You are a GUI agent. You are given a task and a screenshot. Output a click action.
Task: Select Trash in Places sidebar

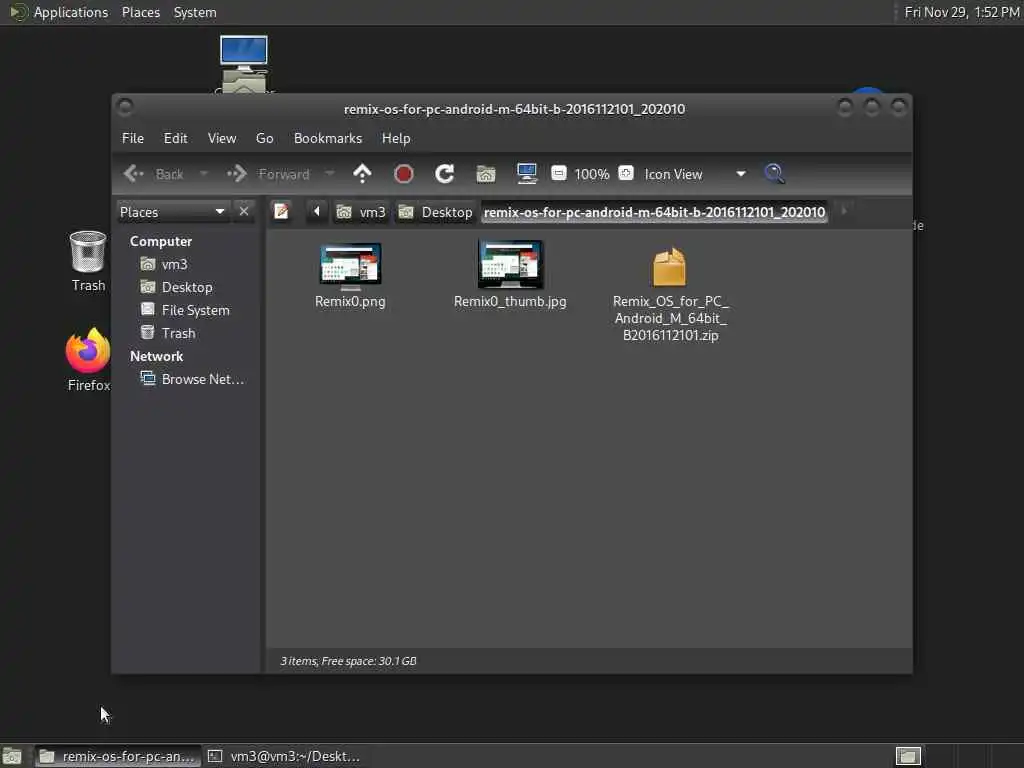(178, 333)
